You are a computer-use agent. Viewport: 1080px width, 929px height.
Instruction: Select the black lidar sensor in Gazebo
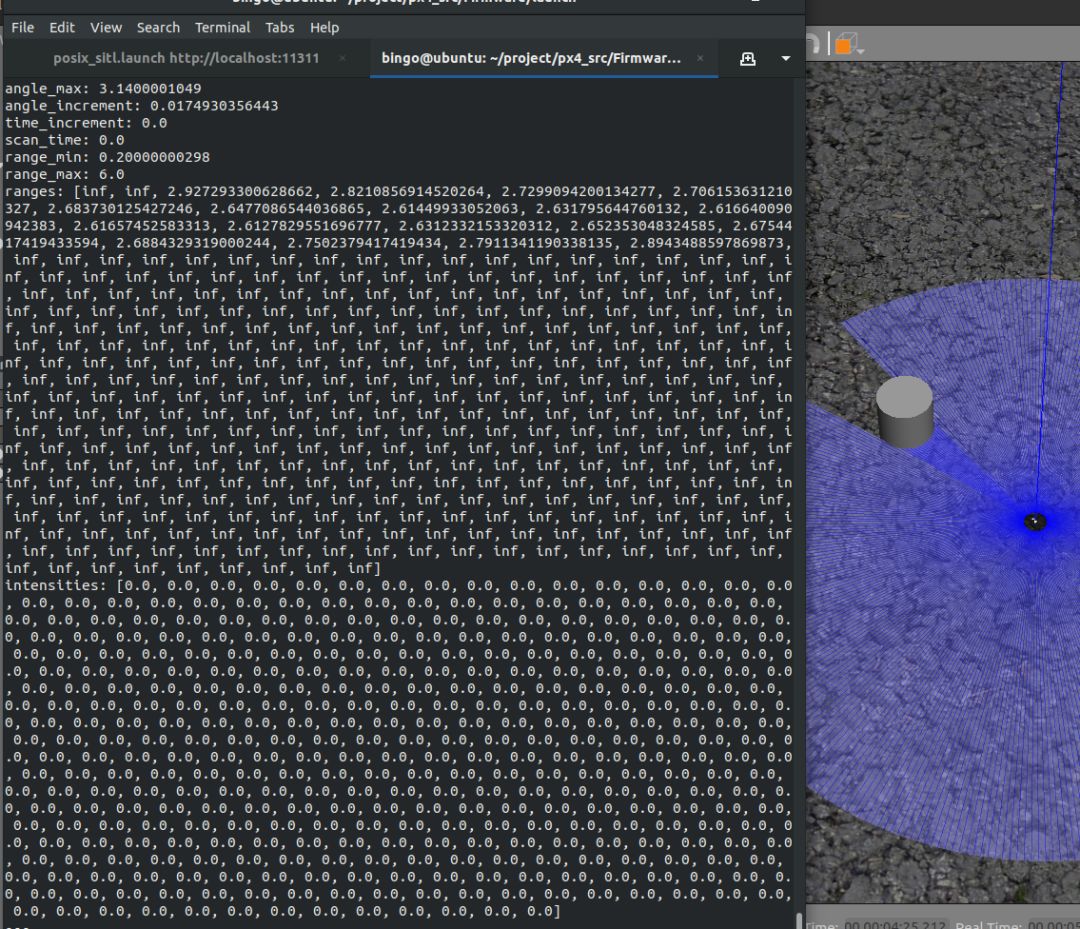[1035, 522]
